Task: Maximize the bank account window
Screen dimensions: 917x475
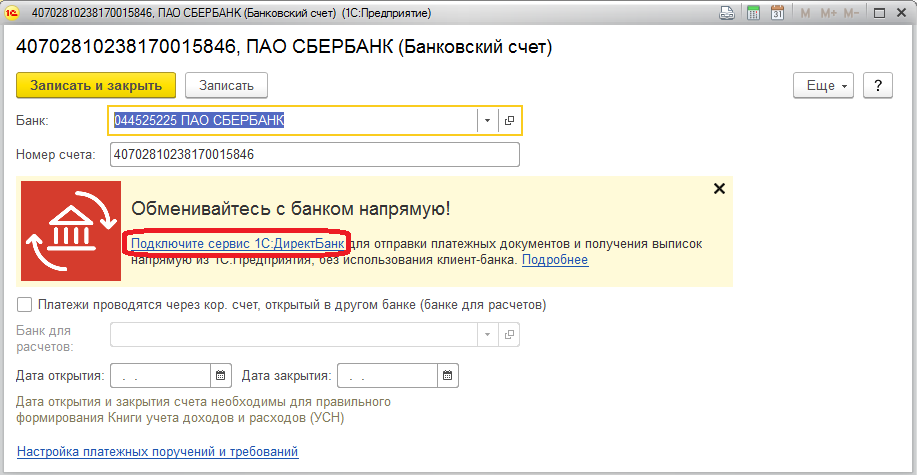Action: coord(879,13)
